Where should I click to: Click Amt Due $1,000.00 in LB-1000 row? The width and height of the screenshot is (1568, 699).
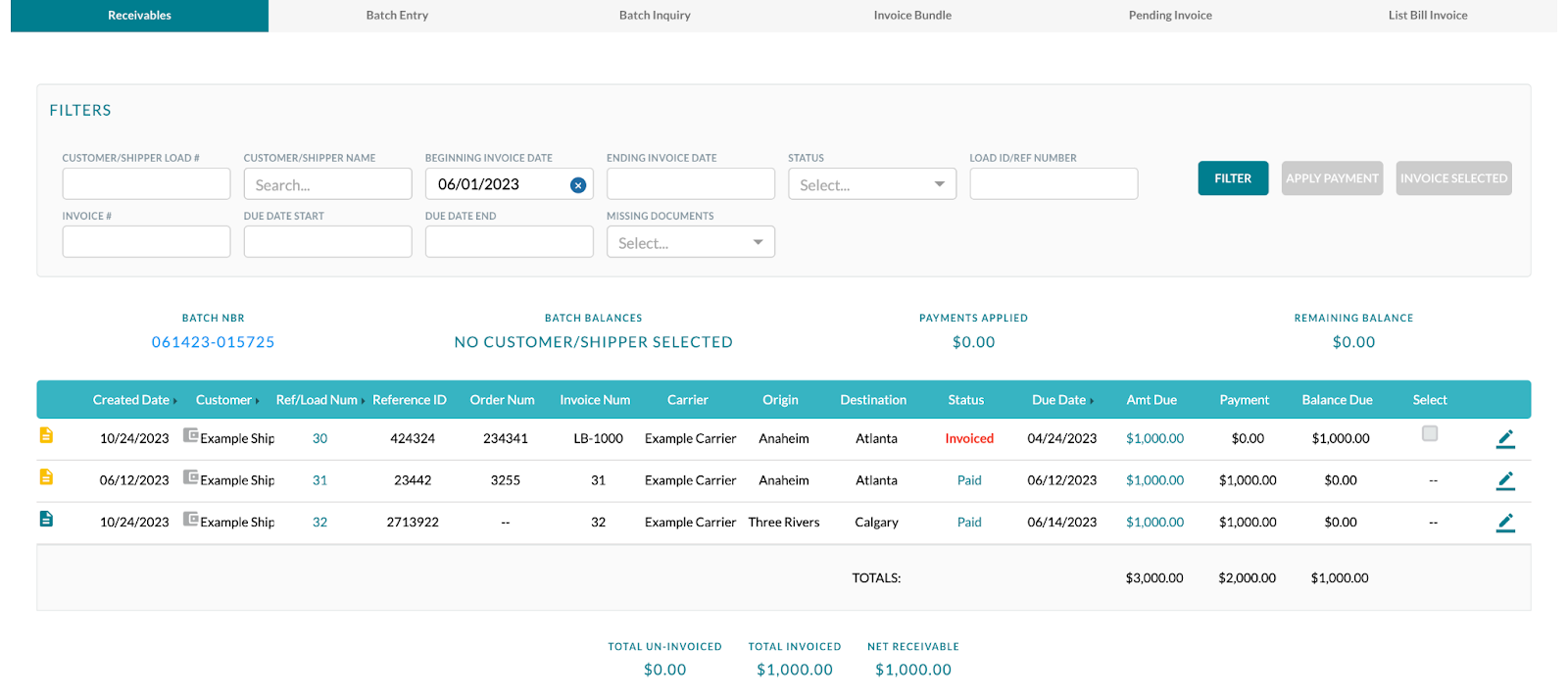click(x=1154, y=439)
